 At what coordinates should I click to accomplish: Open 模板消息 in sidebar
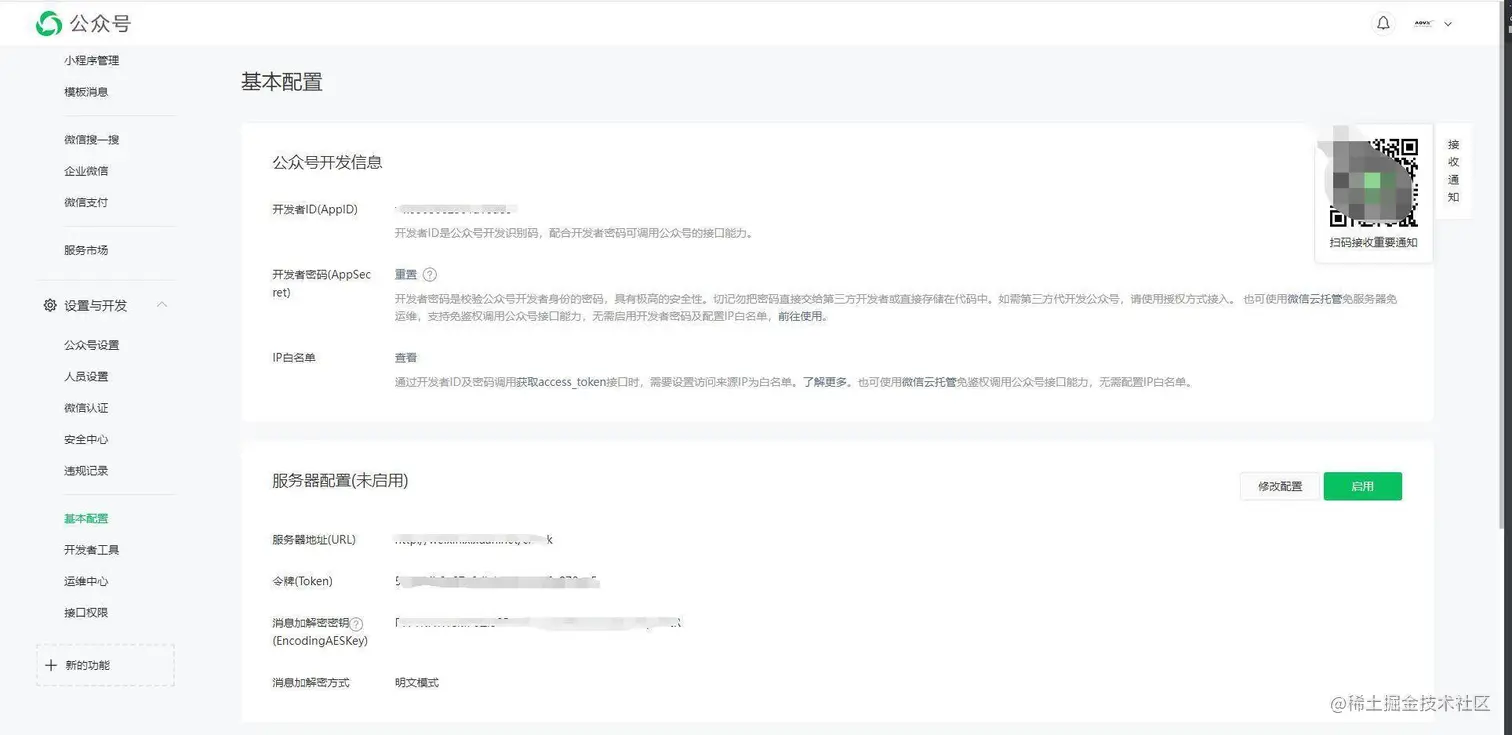pos(86,92)
